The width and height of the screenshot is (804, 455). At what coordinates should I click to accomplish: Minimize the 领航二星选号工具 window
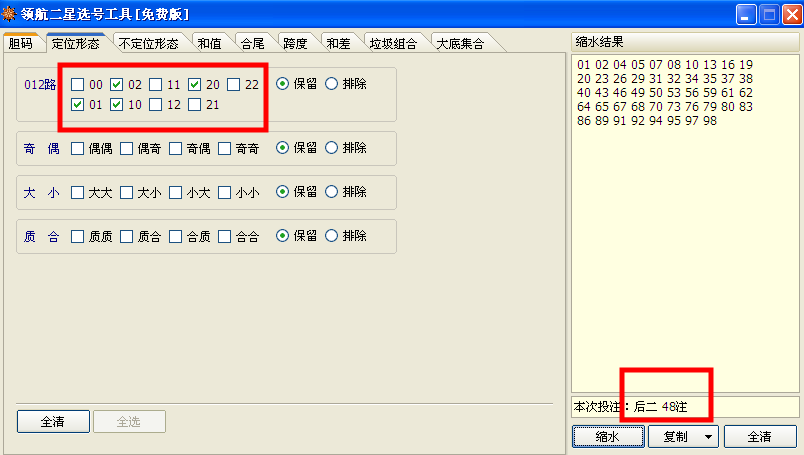coord(746,14)
